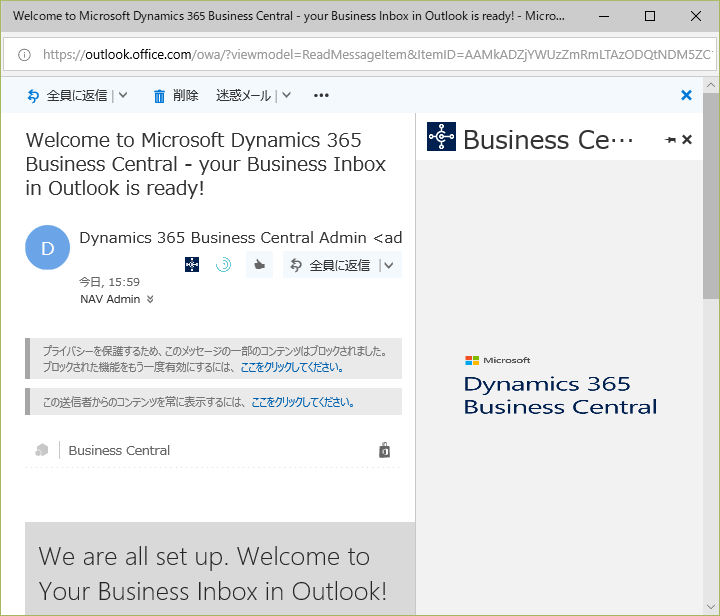Close the Business Central side pane
Screen dimensions: 720x616
(687, 139)
